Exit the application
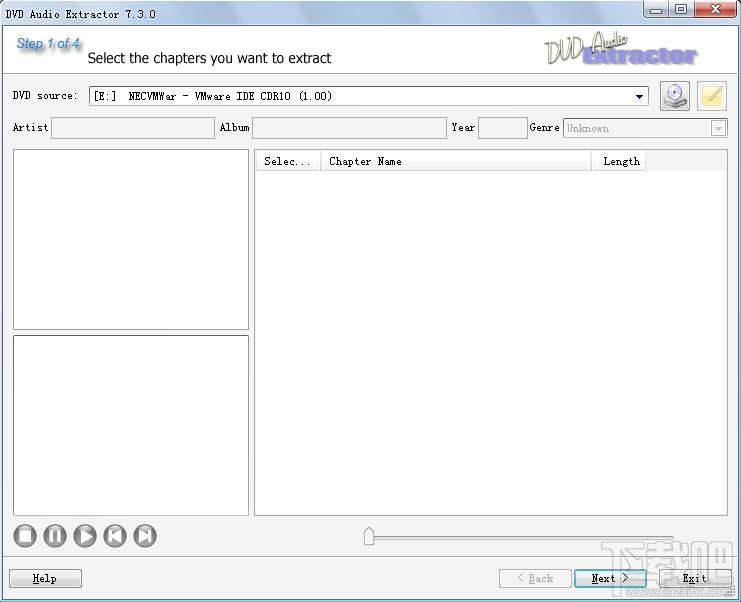 point(695,578)
